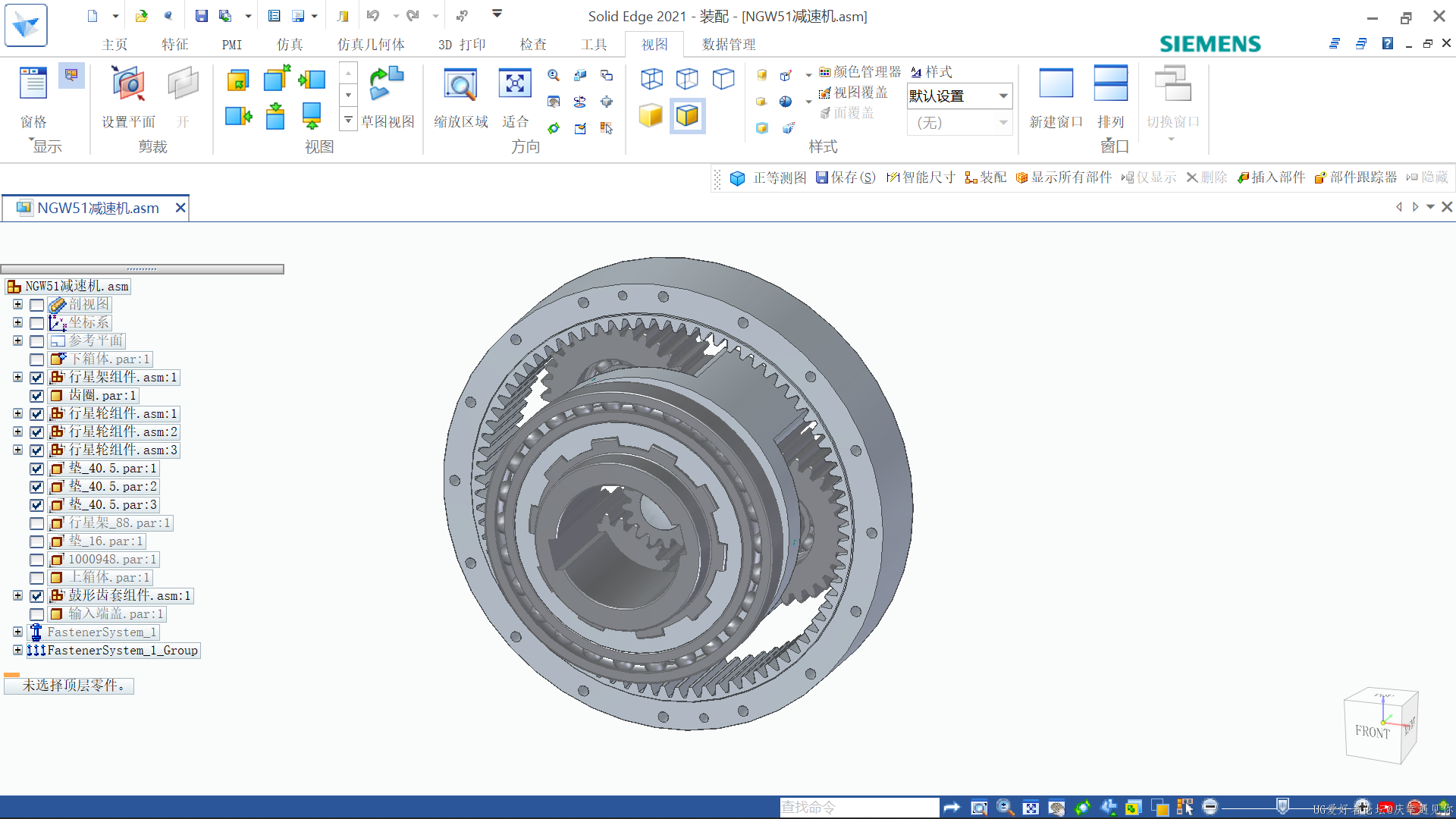Expand the FastenerSystem_1 node
1456x819 pixels.
(x=17, y=632)
